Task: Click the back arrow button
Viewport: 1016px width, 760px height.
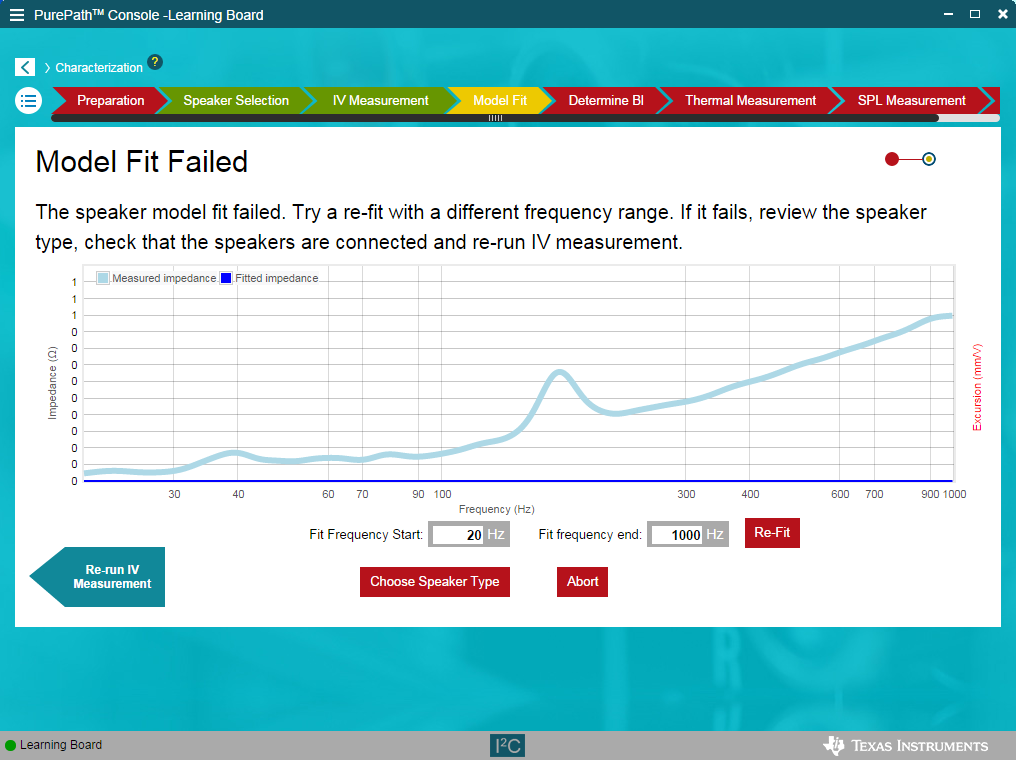Action: point(25,67)
